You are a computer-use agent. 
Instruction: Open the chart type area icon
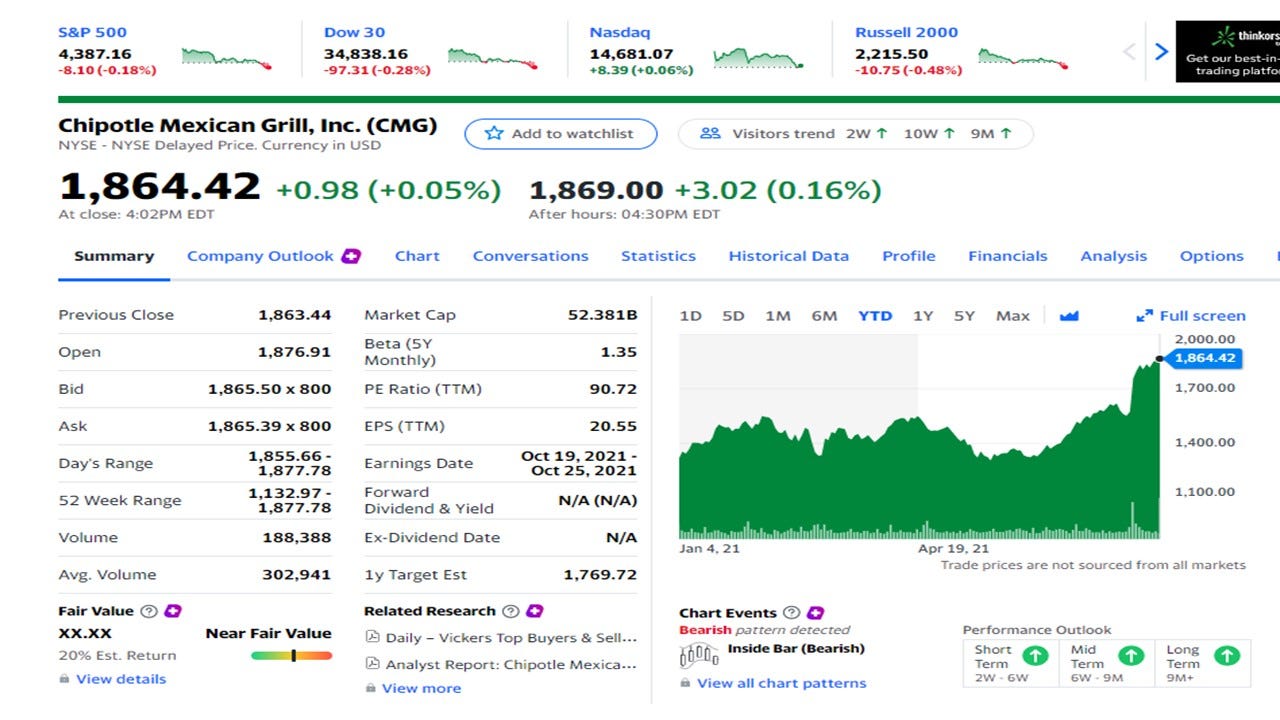(x=1069, y=316)
